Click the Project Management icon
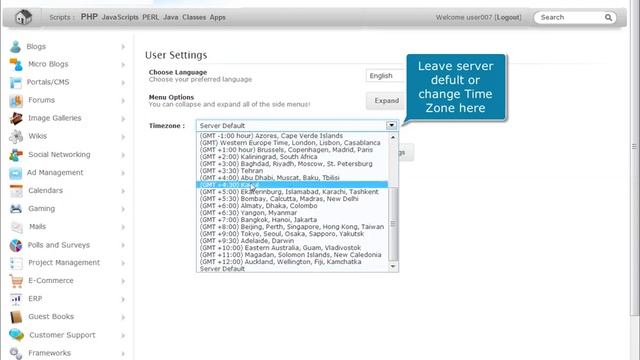 click(16, 263)
